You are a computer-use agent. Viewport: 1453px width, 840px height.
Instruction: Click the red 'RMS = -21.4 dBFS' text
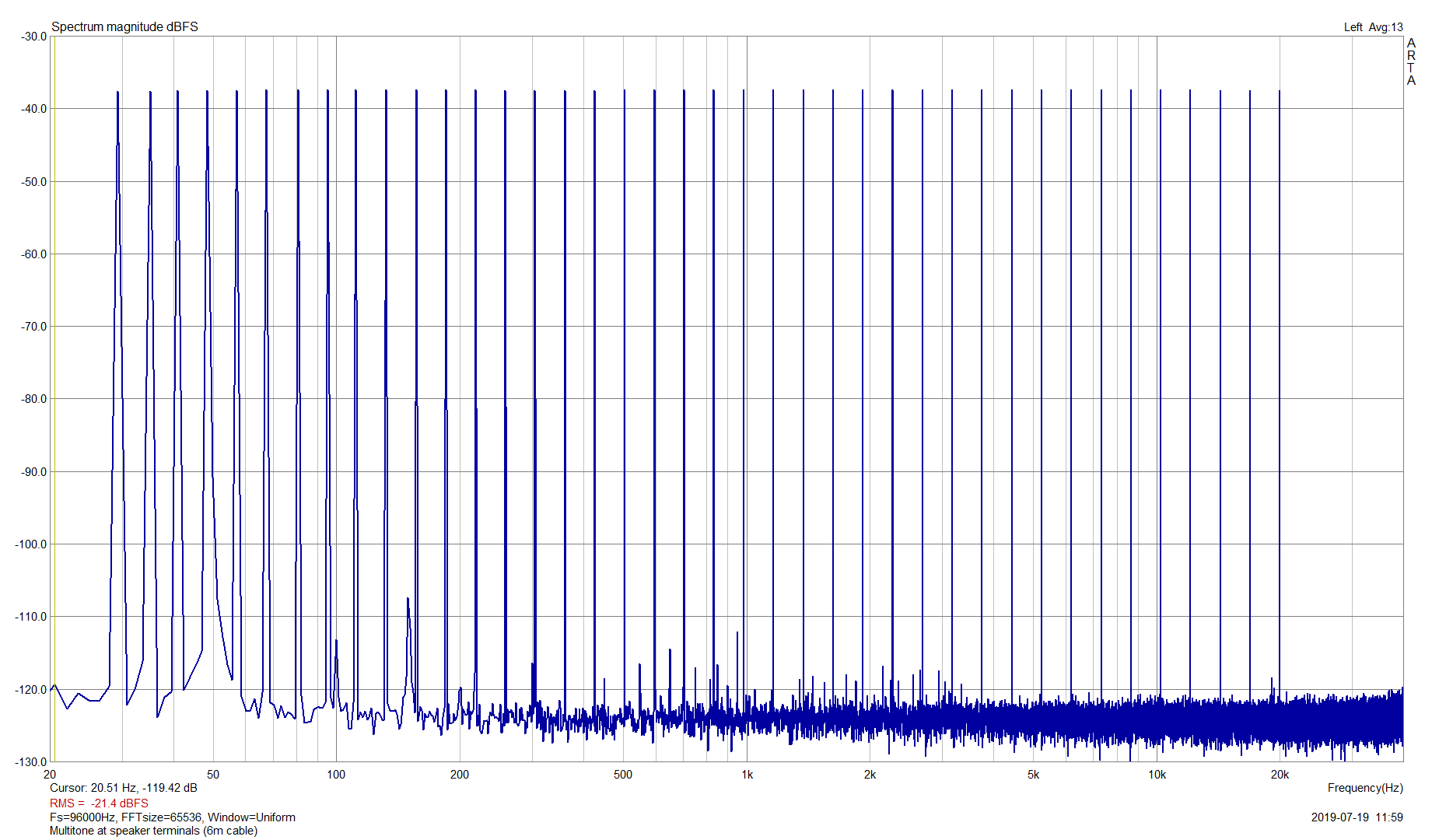click(99, 803)
